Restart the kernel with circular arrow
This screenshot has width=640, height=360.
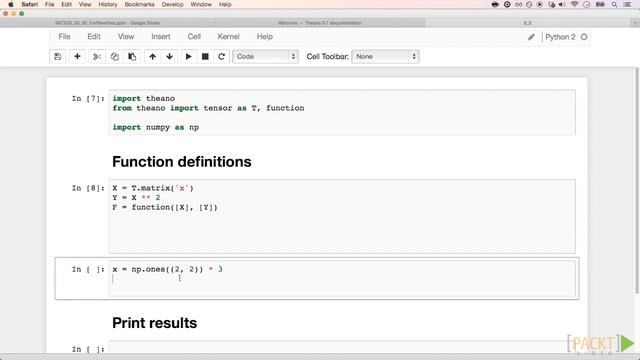point(222,56)
